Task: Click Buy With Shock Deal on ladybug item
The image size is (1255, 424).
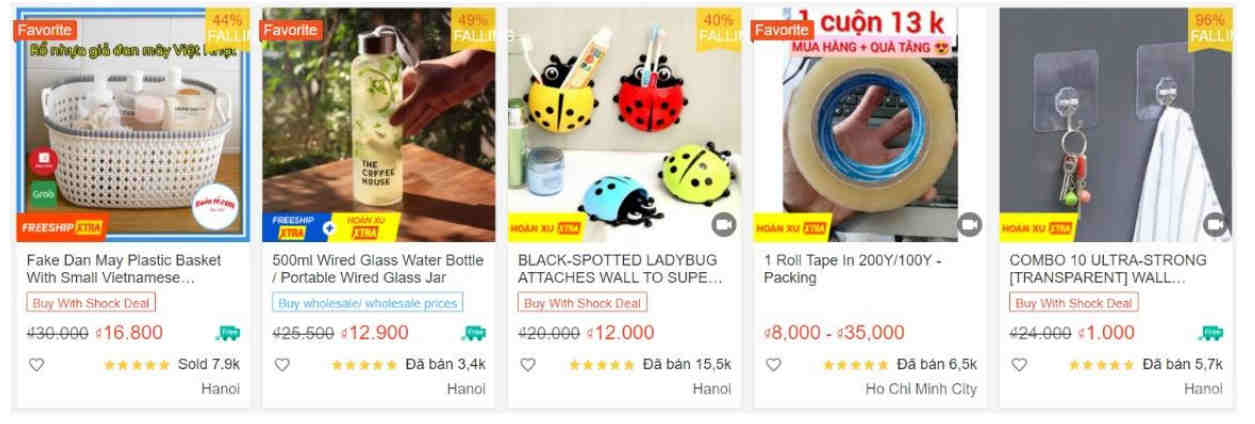Action: click(582, 303)
